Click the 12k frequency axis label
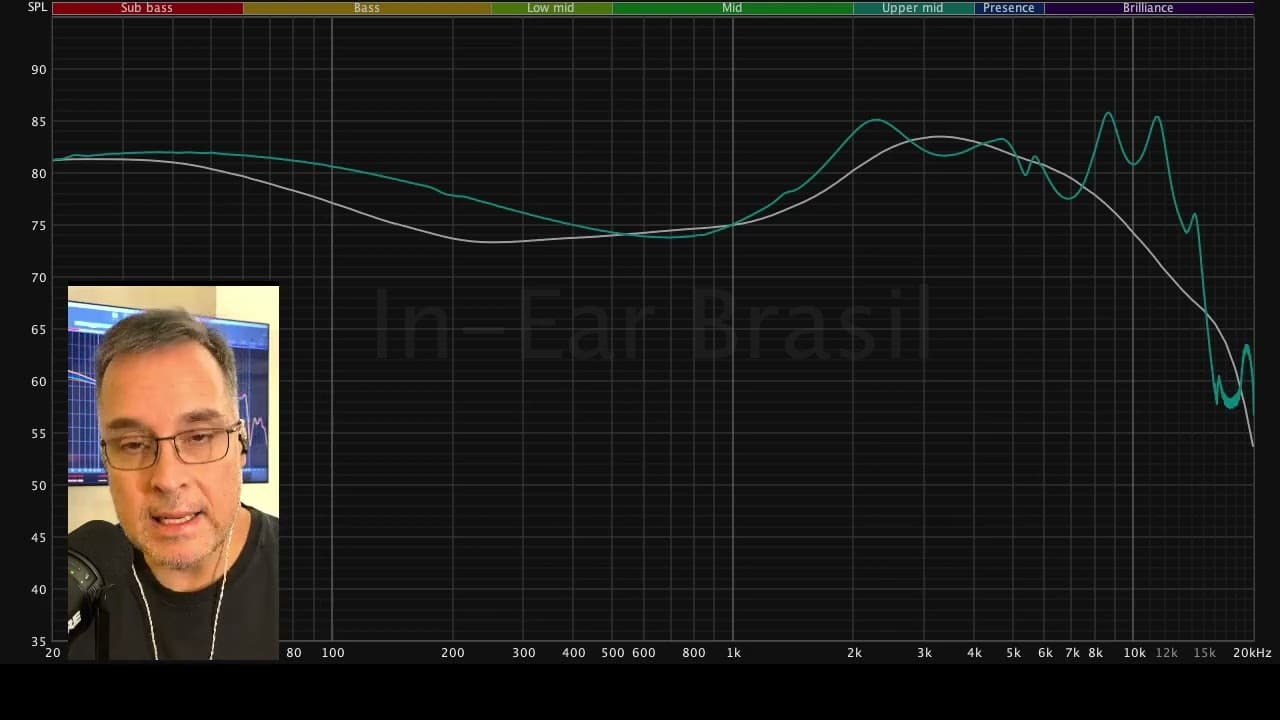 click(1167, 653)
